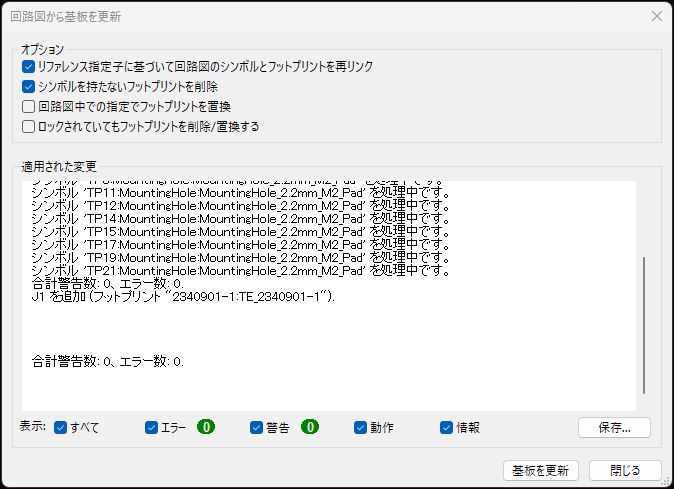Toggle the すべて display filter checkbox
674x489 pixels.
click(x=61, y=427)
